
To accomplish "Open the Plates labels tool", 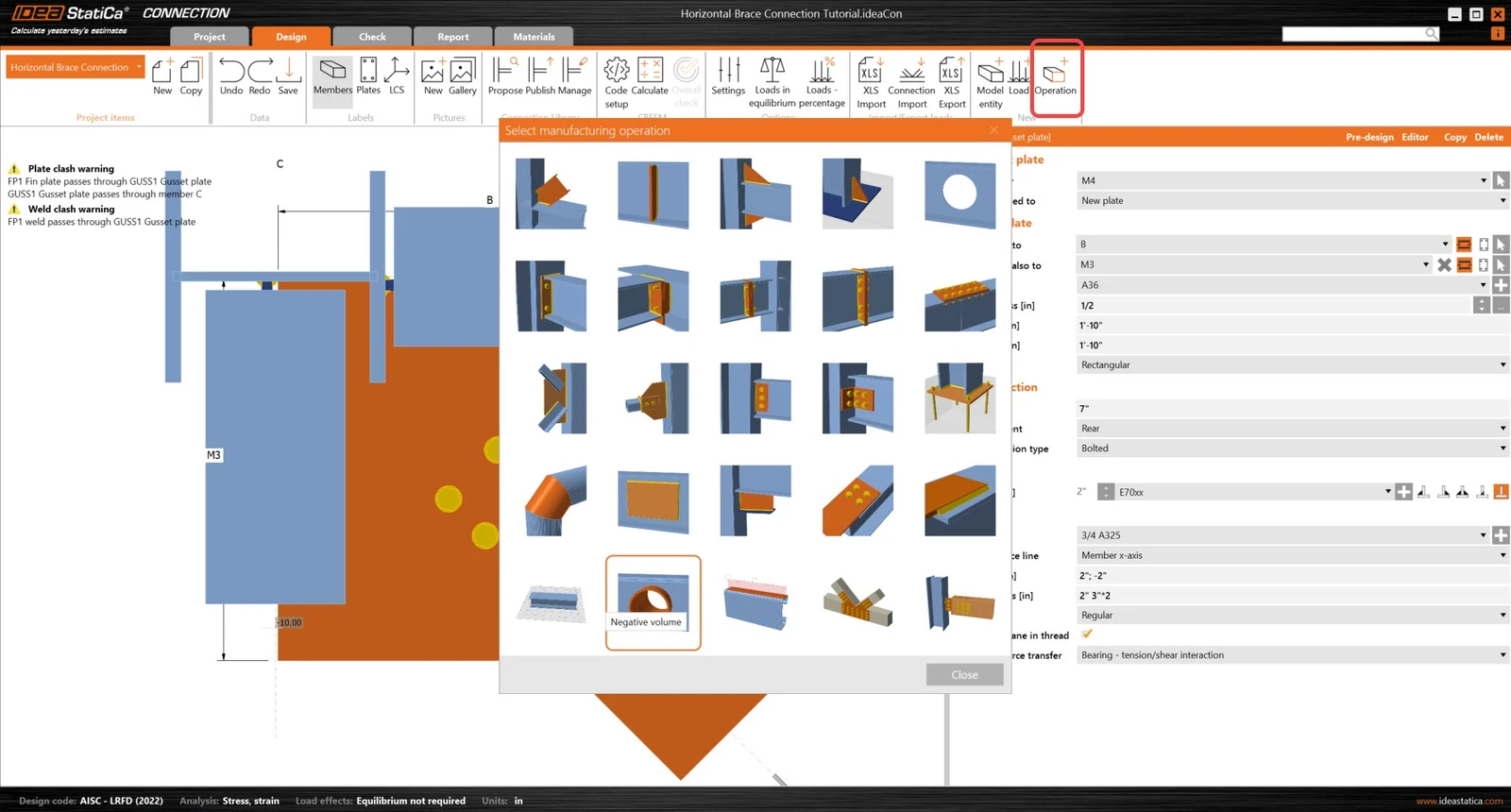I will [368, 76].
